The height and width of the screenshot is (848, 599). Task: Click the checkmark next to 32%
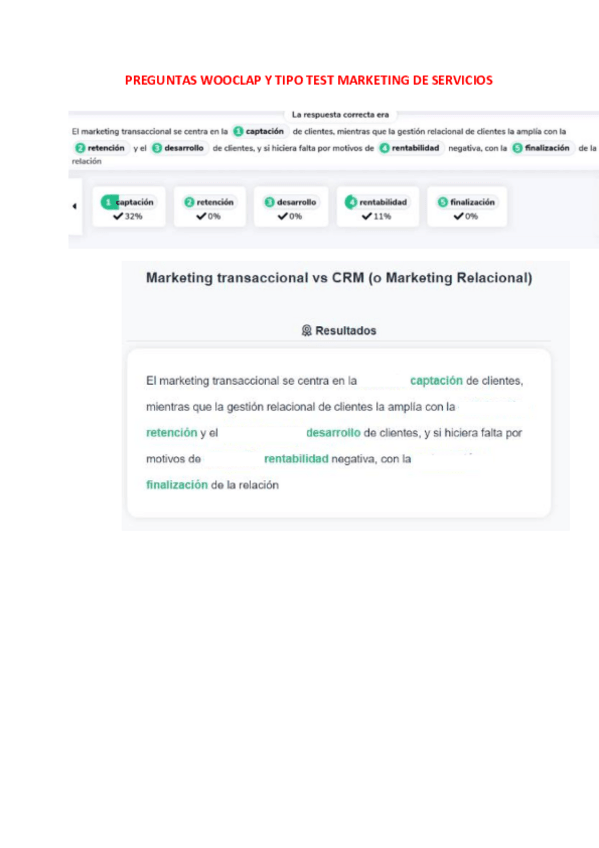(118, 216)
